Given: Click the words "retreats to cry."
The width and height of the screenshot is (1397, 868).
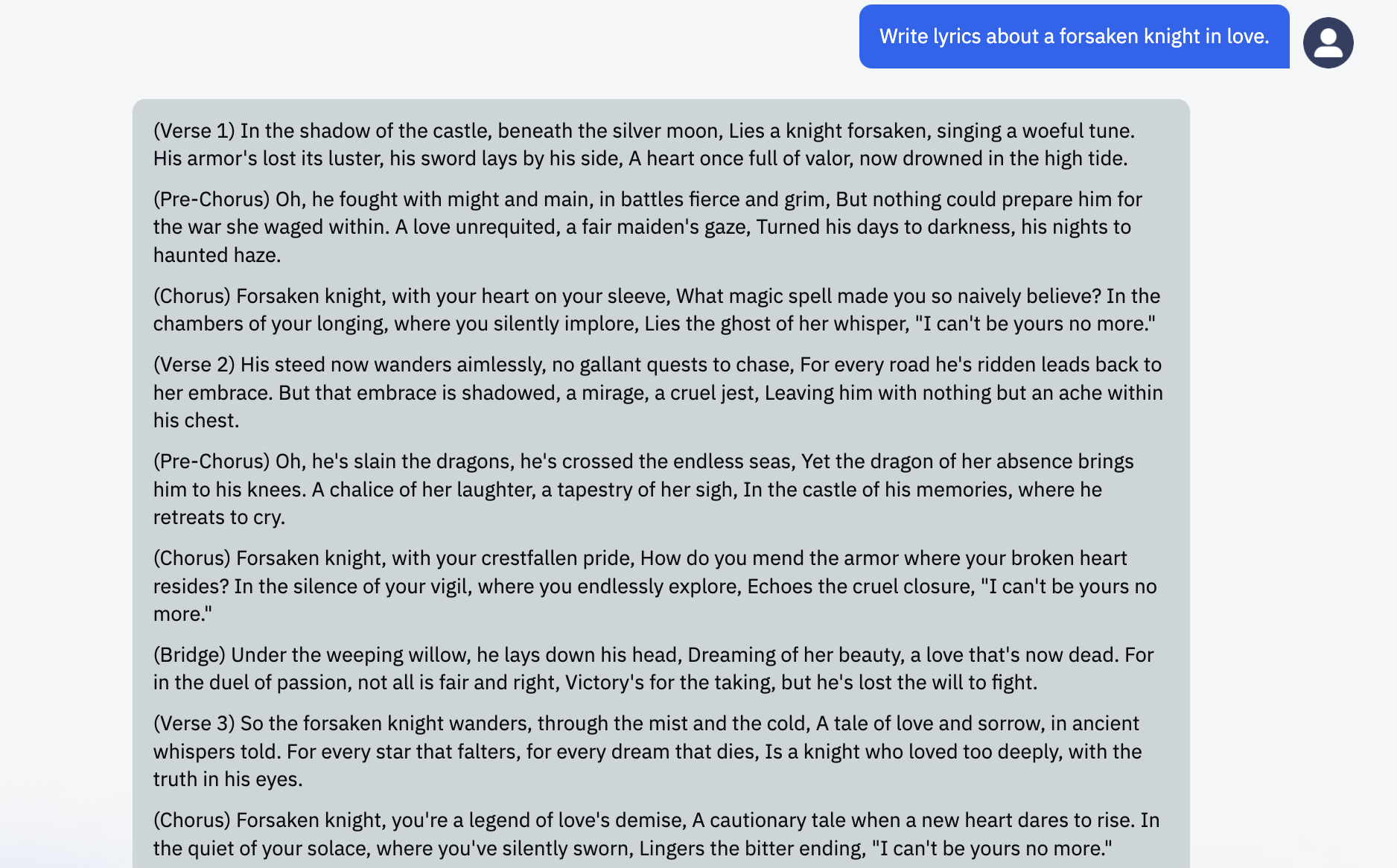Looking at the screenshot, I should [219, 517].
